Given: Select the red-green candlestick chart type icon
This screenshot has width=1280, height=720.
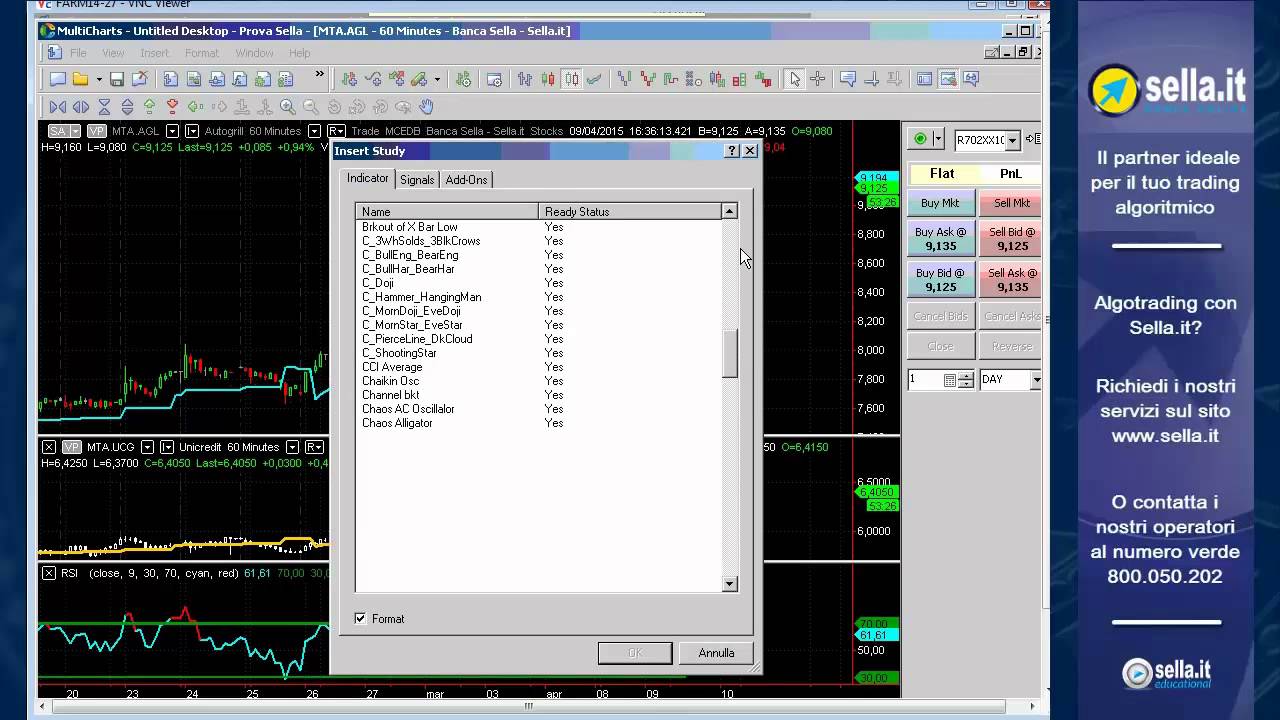Looking at the screenshot, I should tap(548, 79).
